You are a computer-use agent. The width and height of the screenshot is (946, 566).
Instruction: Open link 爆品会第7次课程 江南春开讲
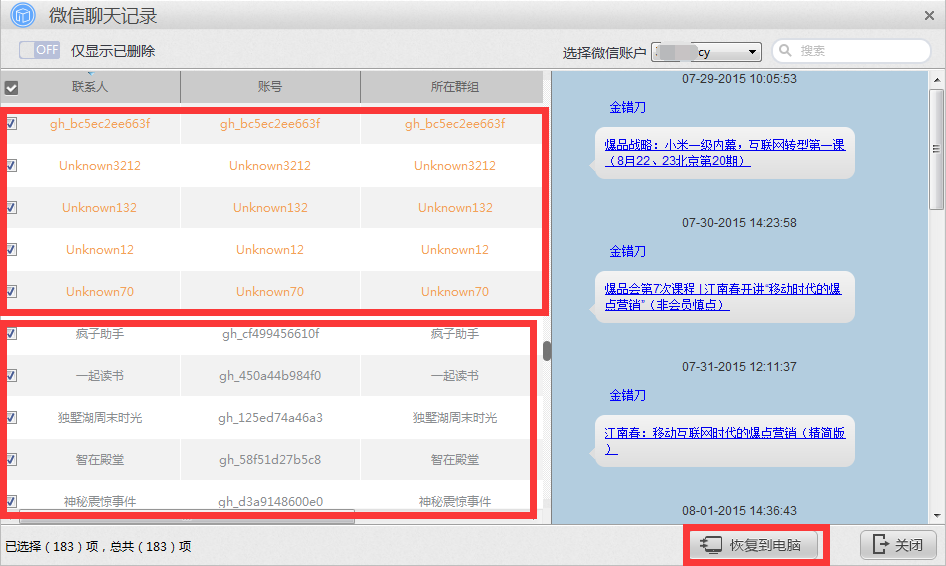click(723, 297)
